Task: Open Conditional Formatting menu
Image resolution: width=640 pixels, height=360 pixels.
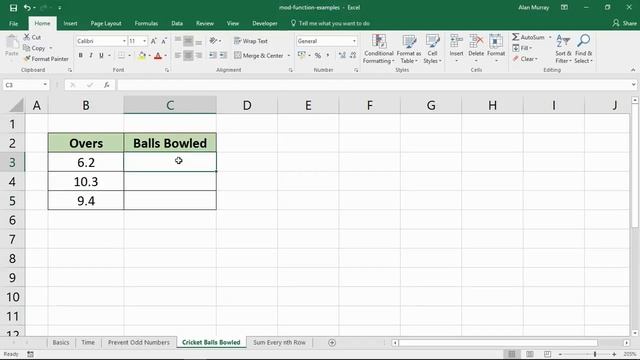Action: (379, 49)
